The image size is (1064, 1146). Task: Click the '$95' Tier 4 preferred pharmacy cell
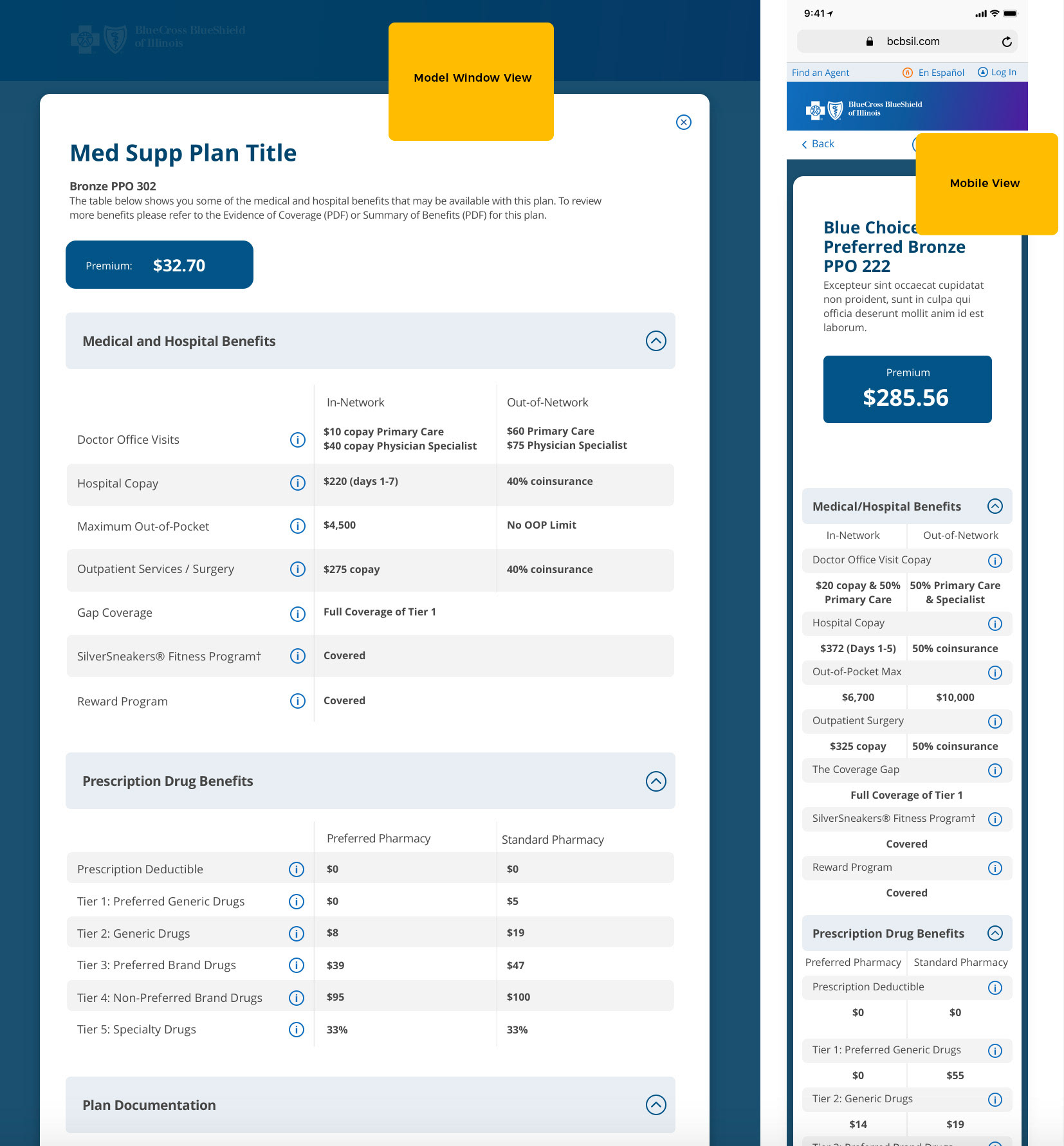click(x=335, y=997)
